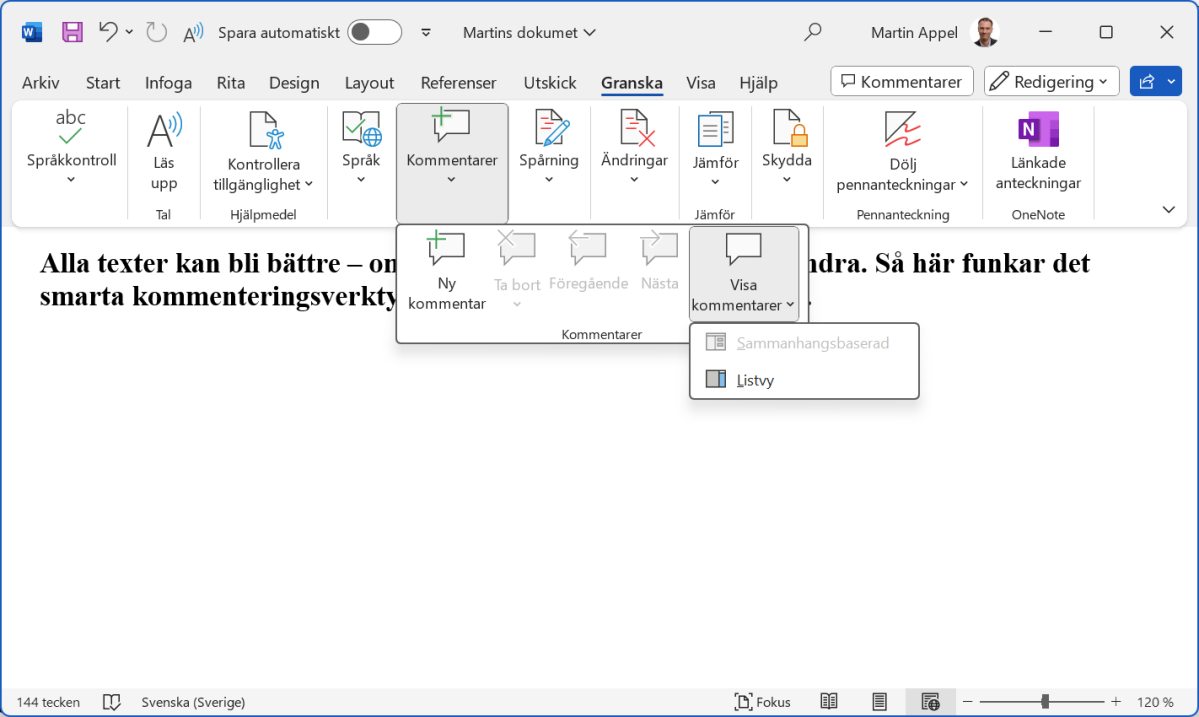Open the Redigering mode dropdown
The width and height of the screenshot is (1199, 717).
(1050, 82)
